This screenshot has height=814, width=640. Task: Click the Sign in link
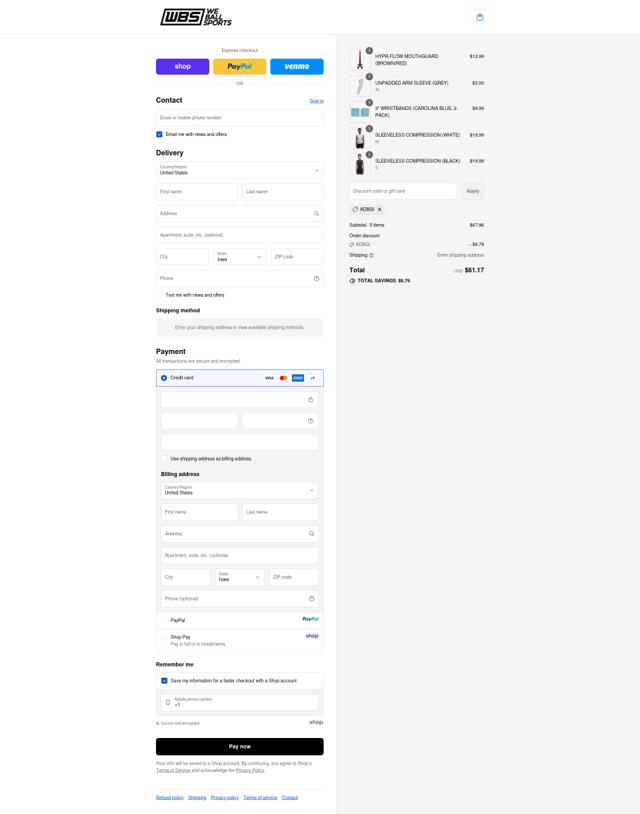[317, 101]
